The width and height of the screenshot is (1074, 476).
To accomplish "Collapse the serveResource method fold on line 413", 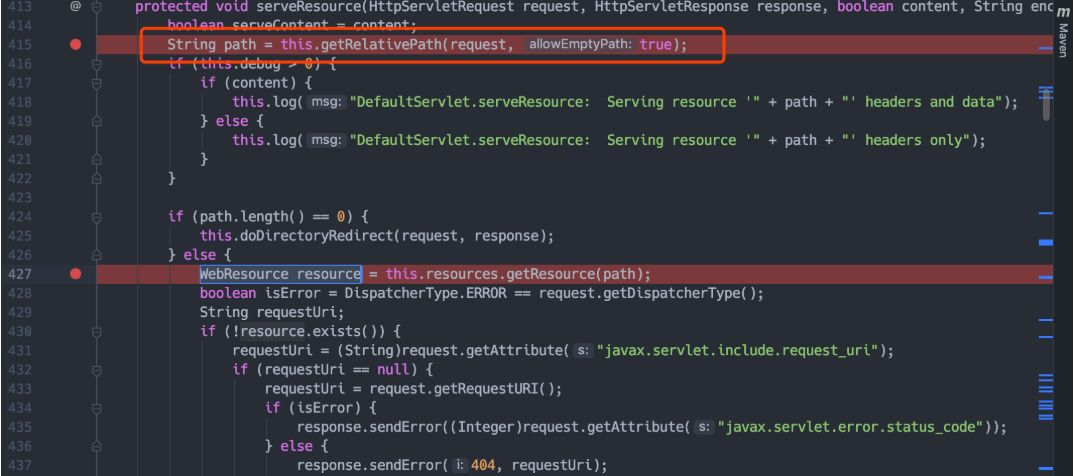I will tap(96, 7).
